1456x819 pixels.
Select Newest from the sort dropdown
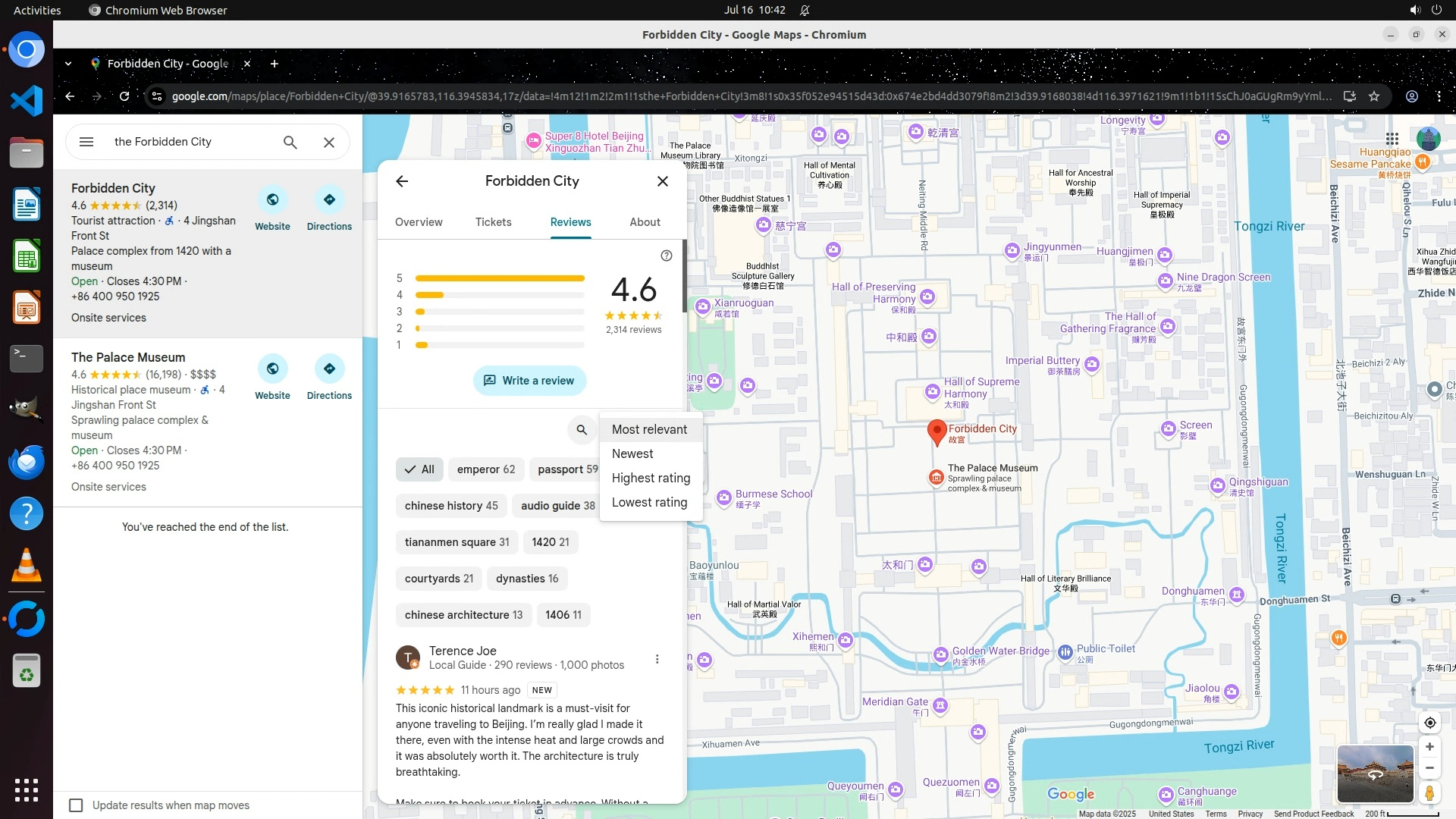pyautogui.click(x=632, y=453)
